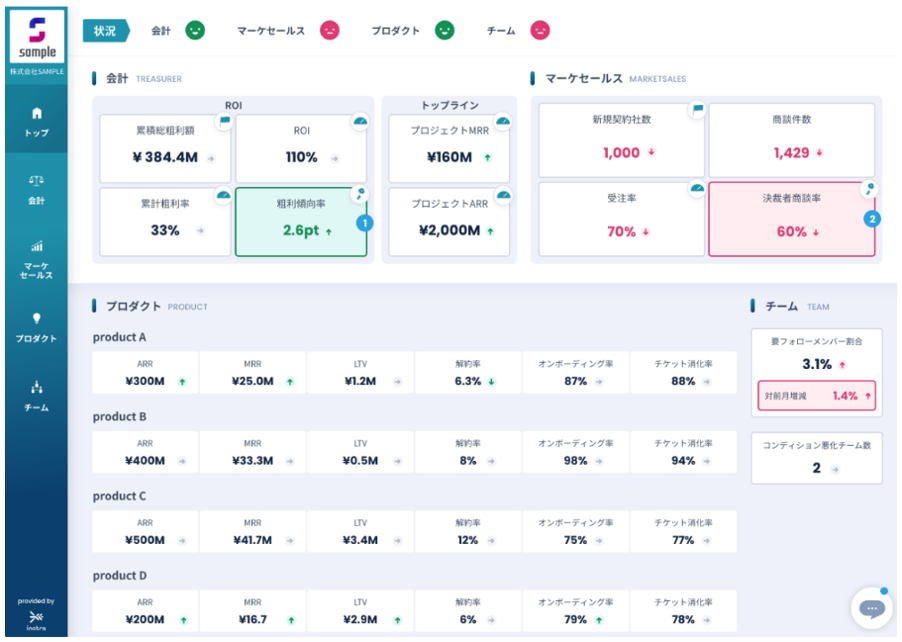This screenshot has width=902, height=642.
Task: Click the sample company logo
Action: click(x=37, y=37)
